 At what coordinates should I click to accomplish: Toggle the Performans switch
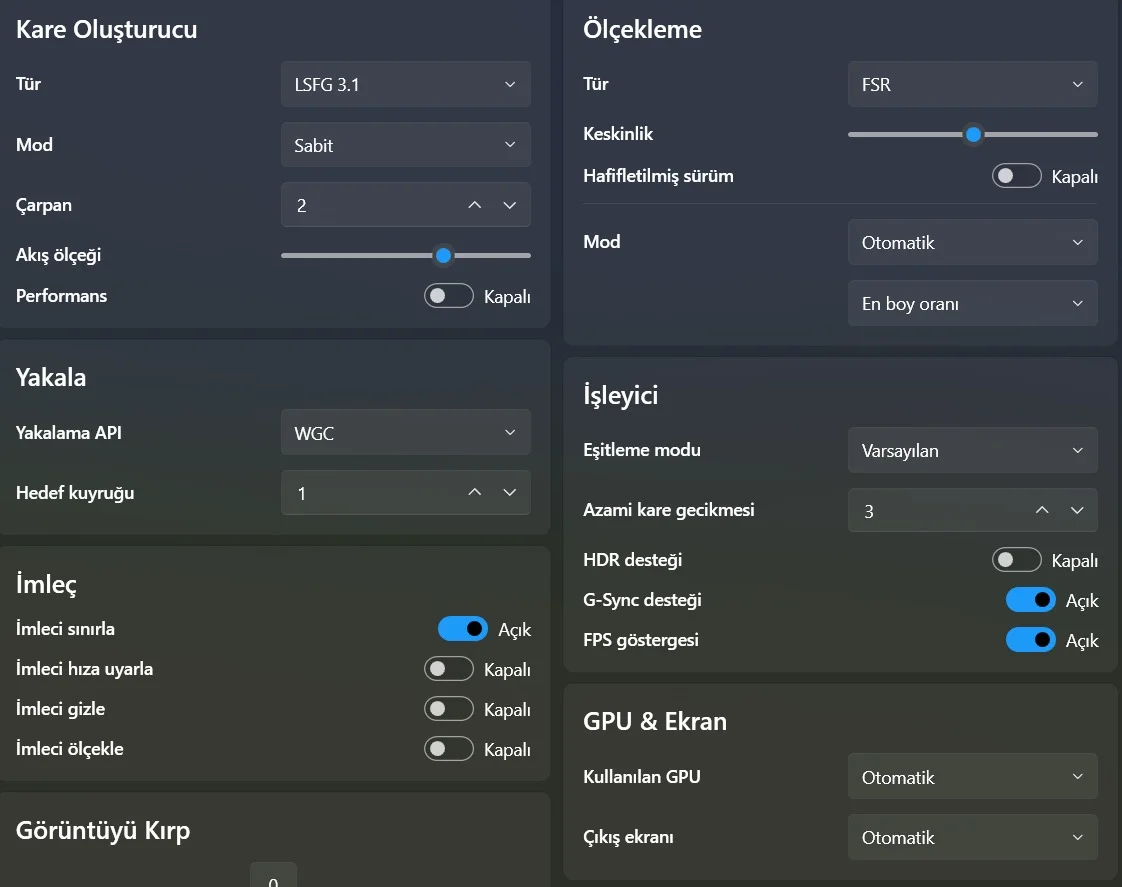pyautogui.click(x=449, y=296)
